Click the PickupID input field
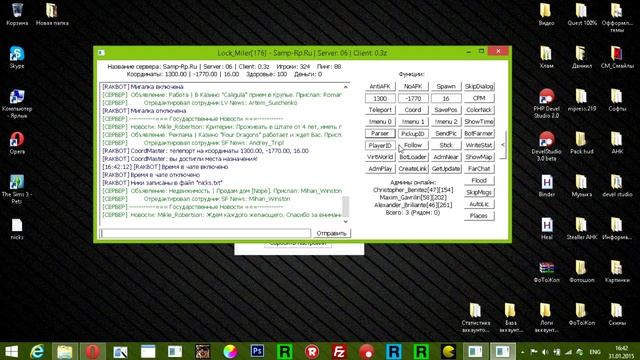Image resolution: width=640 pixels, height=360 pixels. [x=413, y=133]
